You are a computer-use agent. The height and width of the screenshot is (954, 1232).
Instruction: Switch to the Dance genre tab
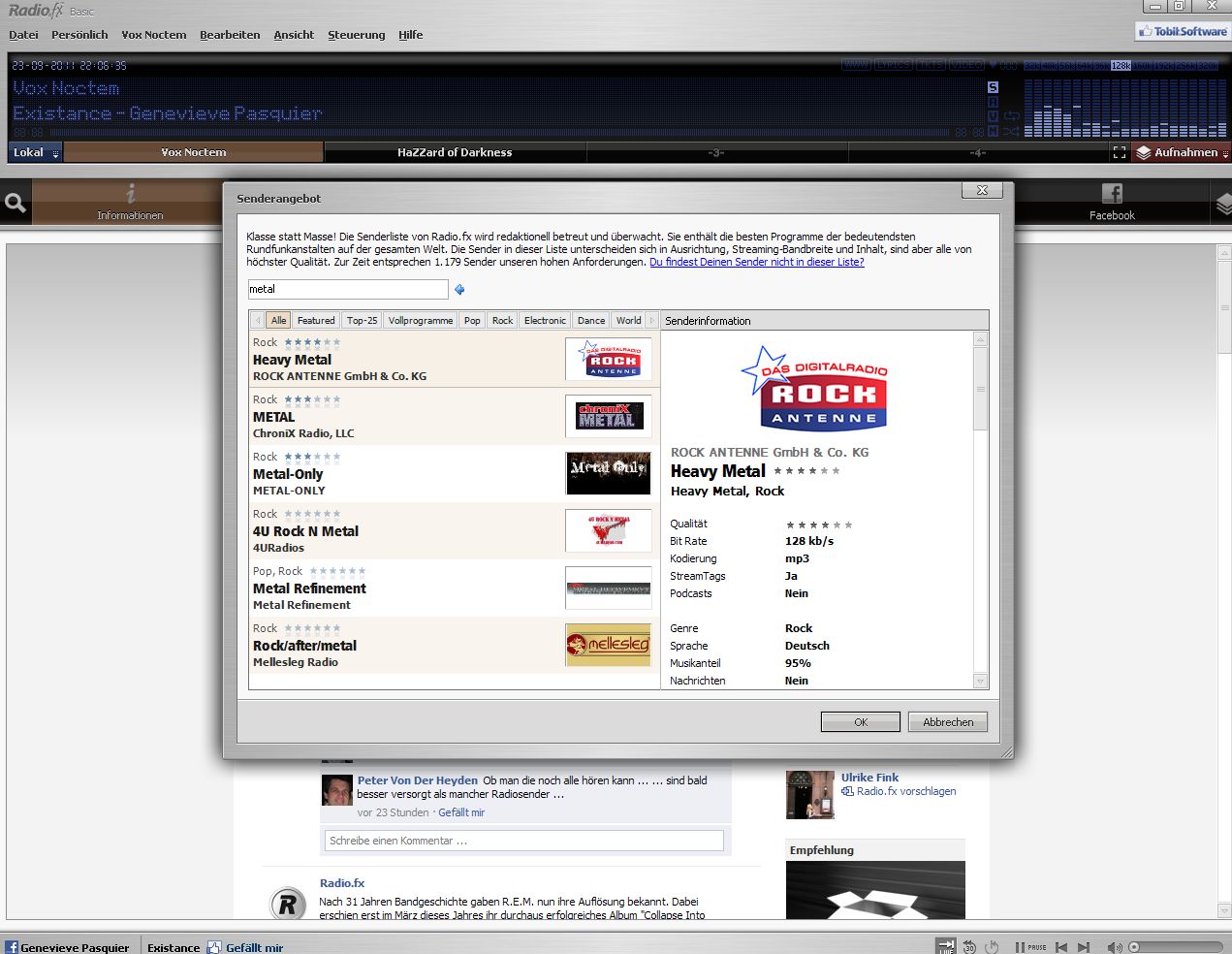tap(591, 320)
